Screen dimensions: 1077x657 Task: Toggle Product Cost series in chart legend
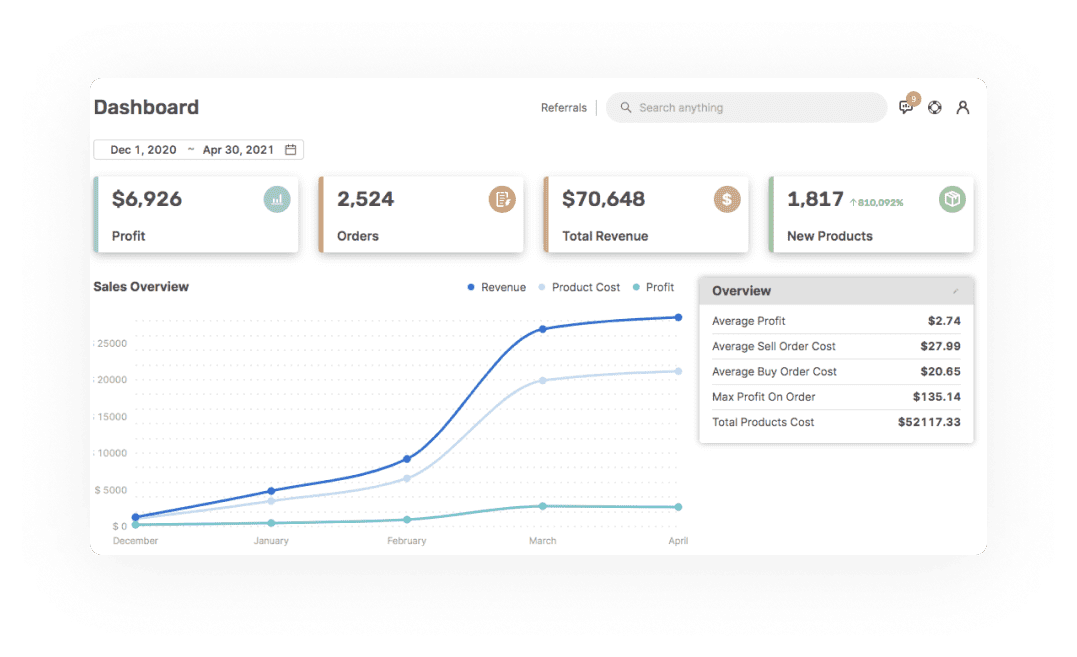579,287
